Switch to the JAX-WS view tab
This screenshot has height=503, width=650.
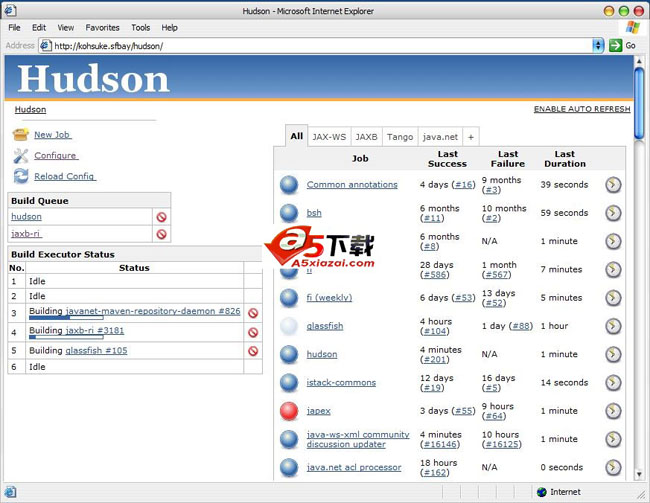click(329, 137)
